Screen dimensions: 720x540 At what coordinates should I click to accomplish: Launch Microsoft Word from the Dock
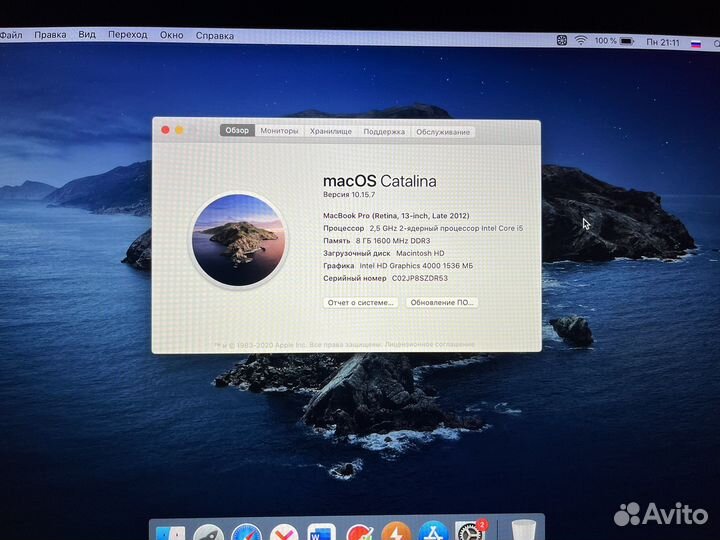(x=321, y=533)
